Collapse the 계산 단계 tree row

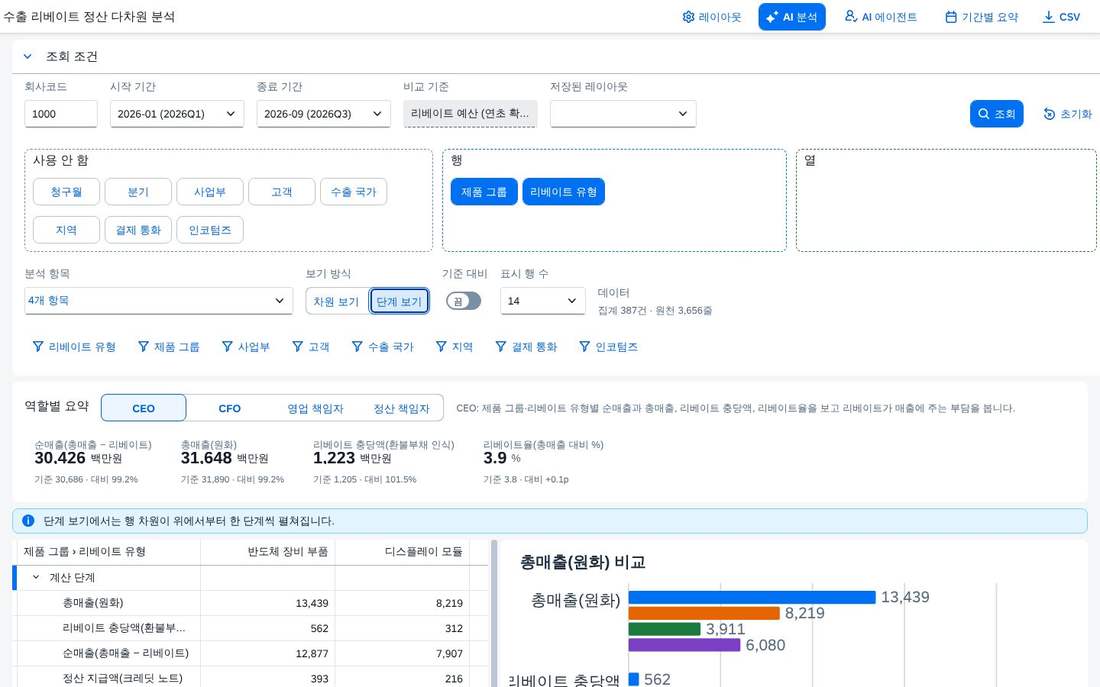point(36,578)
